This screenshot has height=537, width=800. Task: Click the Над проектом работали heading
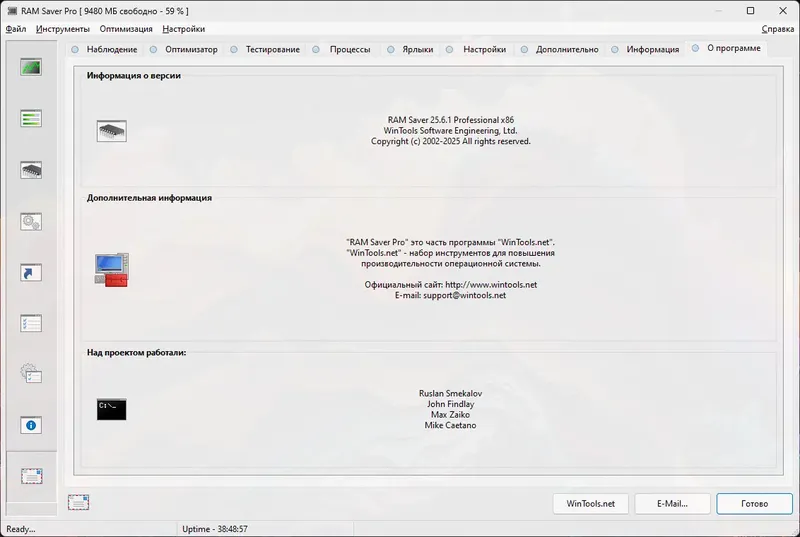[136, 352]
